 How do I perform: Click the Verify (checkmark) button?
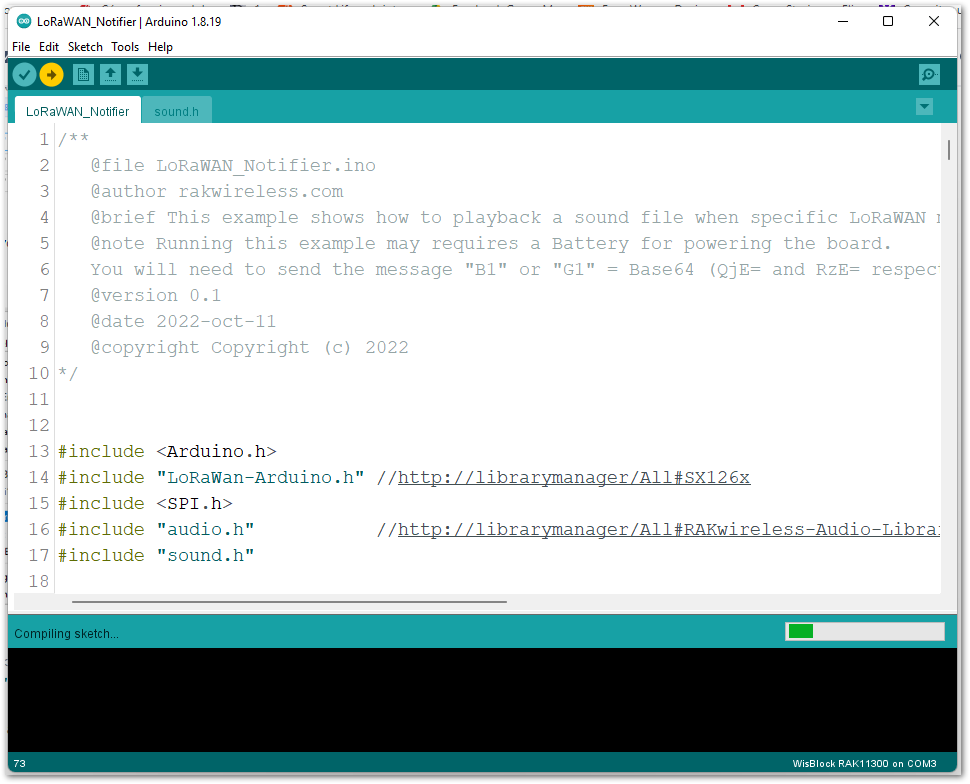click(24, 75)
